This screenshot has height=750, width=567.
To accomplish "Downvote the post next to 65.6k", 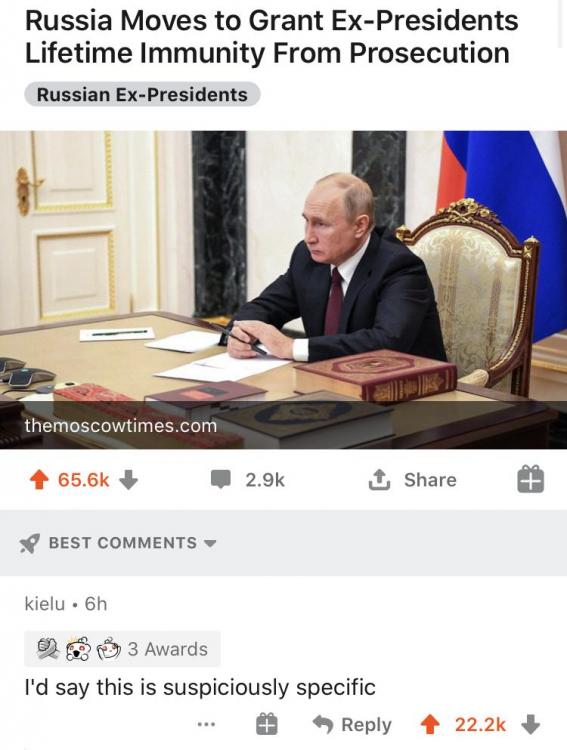I will coord(128,480).
